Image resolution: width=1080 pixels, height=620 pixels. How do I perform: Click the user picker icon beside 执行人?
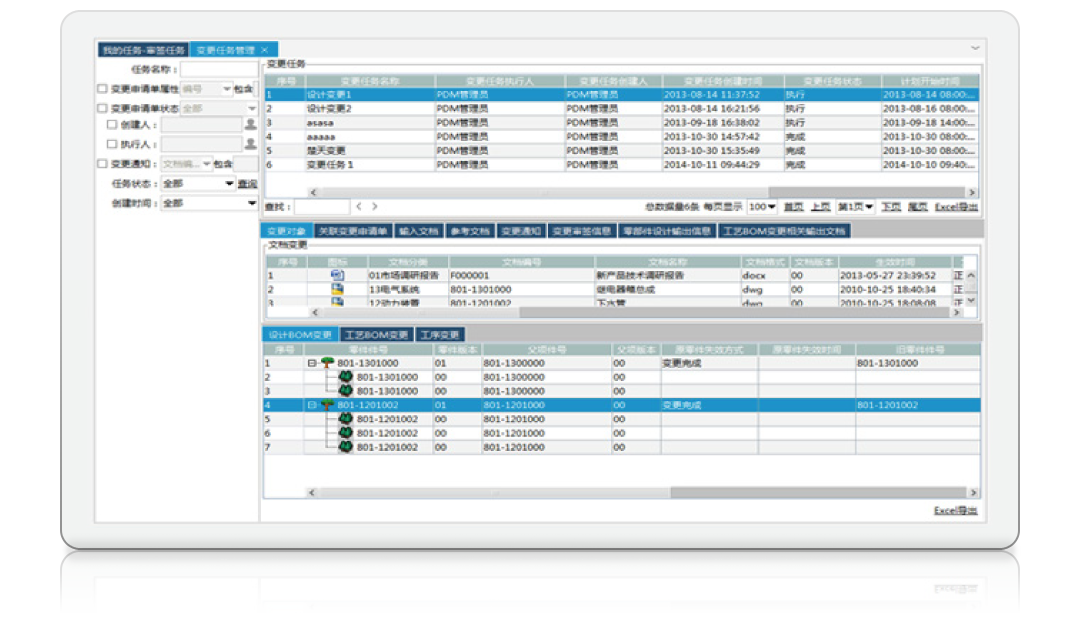(250, 144)
